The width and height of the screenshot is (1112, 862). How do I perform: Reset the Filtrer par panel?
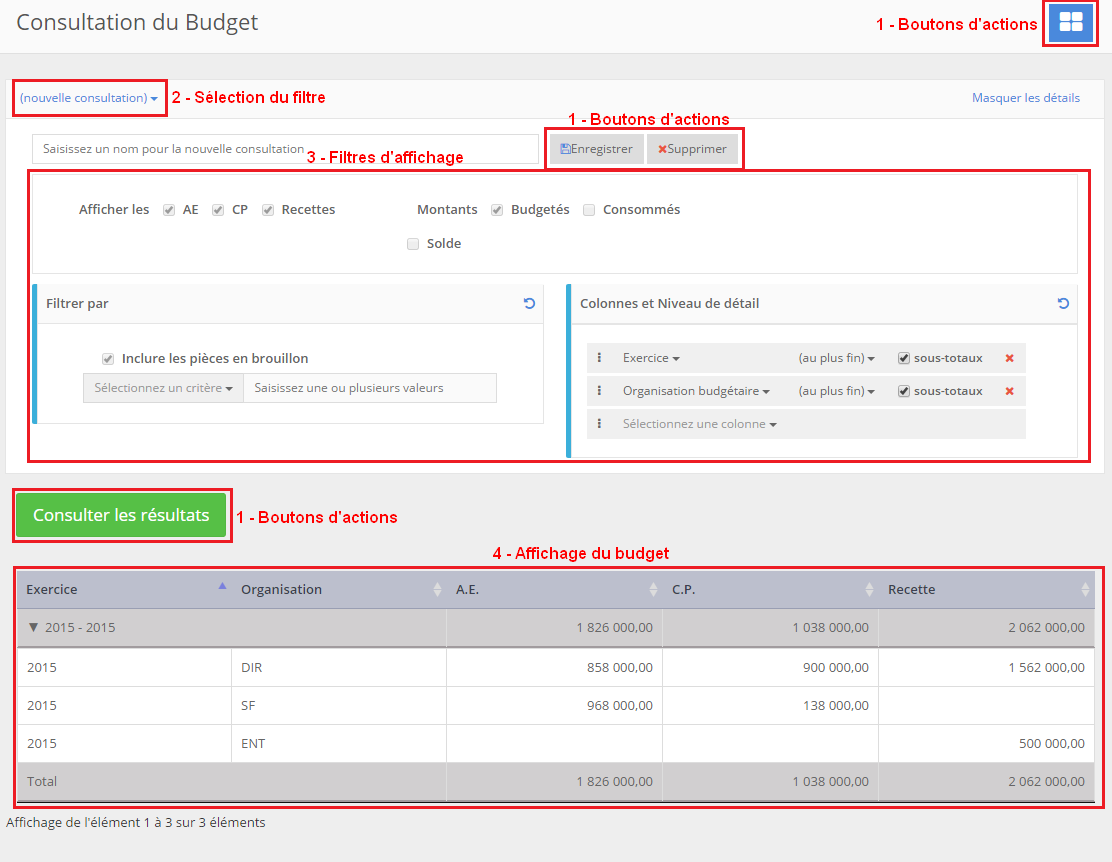529,303
